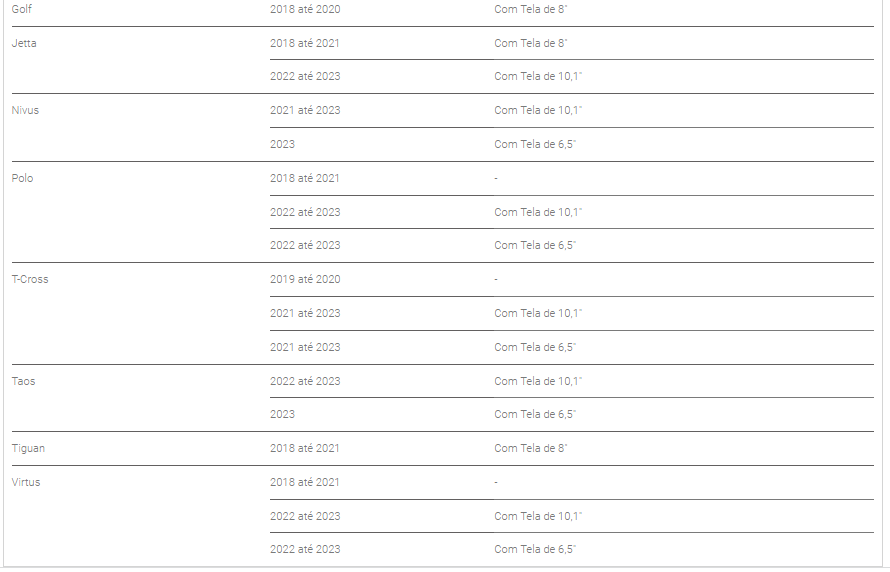Click T-Cross's 2019 até 2020 year range
Viewport: 890px width, 572px height.
pos(305,279)
